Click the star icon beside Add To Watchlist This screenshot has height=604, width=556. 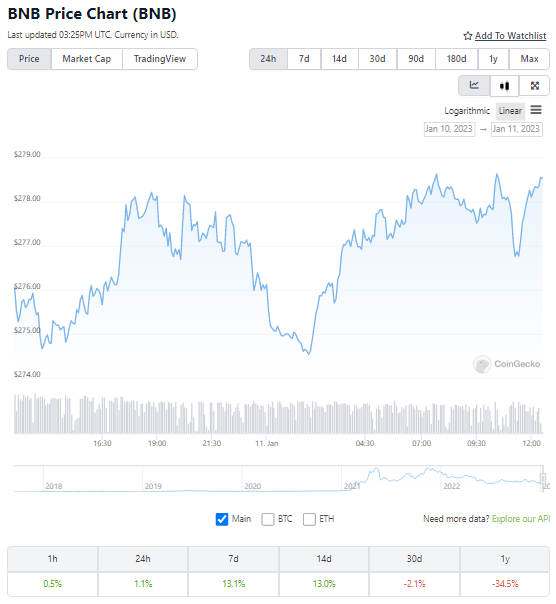point(468,36)
